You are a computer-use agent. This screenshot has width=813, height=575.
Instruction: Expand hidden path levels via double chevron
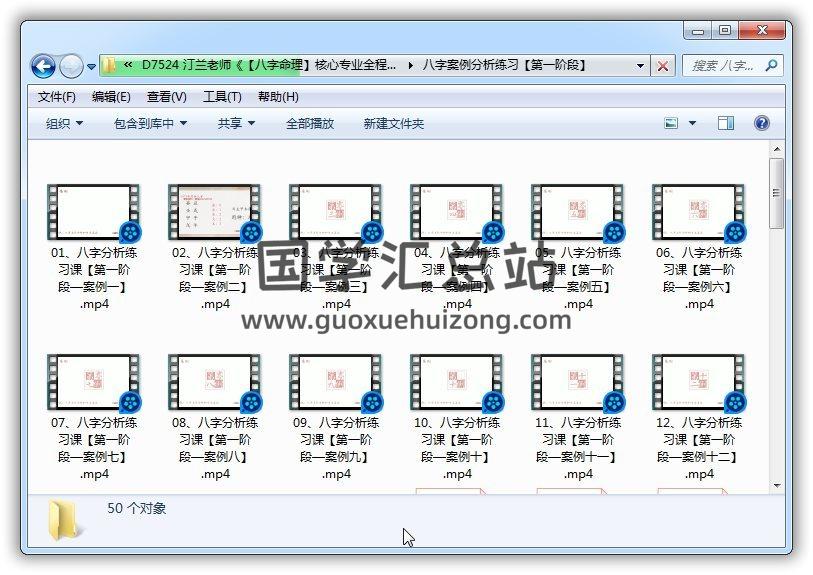pyautogui.click(x=128, y=65)
